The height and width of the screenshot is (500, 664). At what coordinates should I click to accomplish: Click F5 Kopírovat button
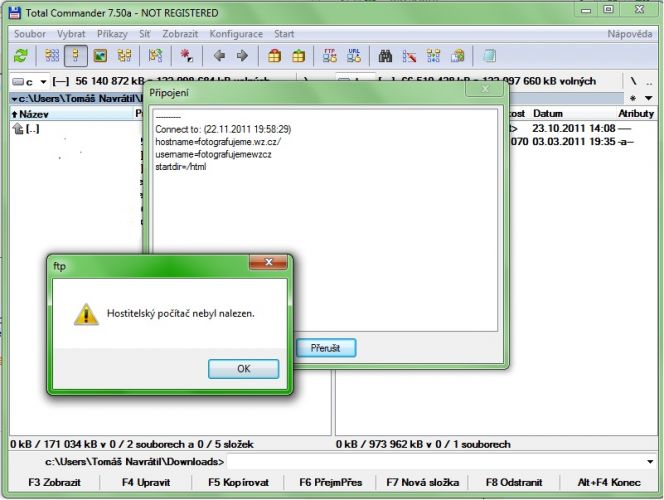coord(238,482)
